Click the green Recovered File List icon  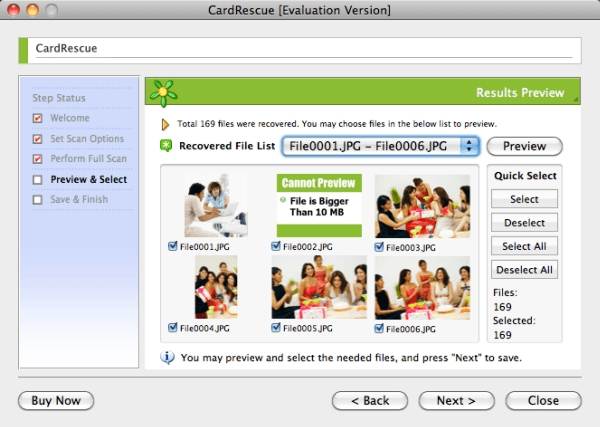(166, 145)
